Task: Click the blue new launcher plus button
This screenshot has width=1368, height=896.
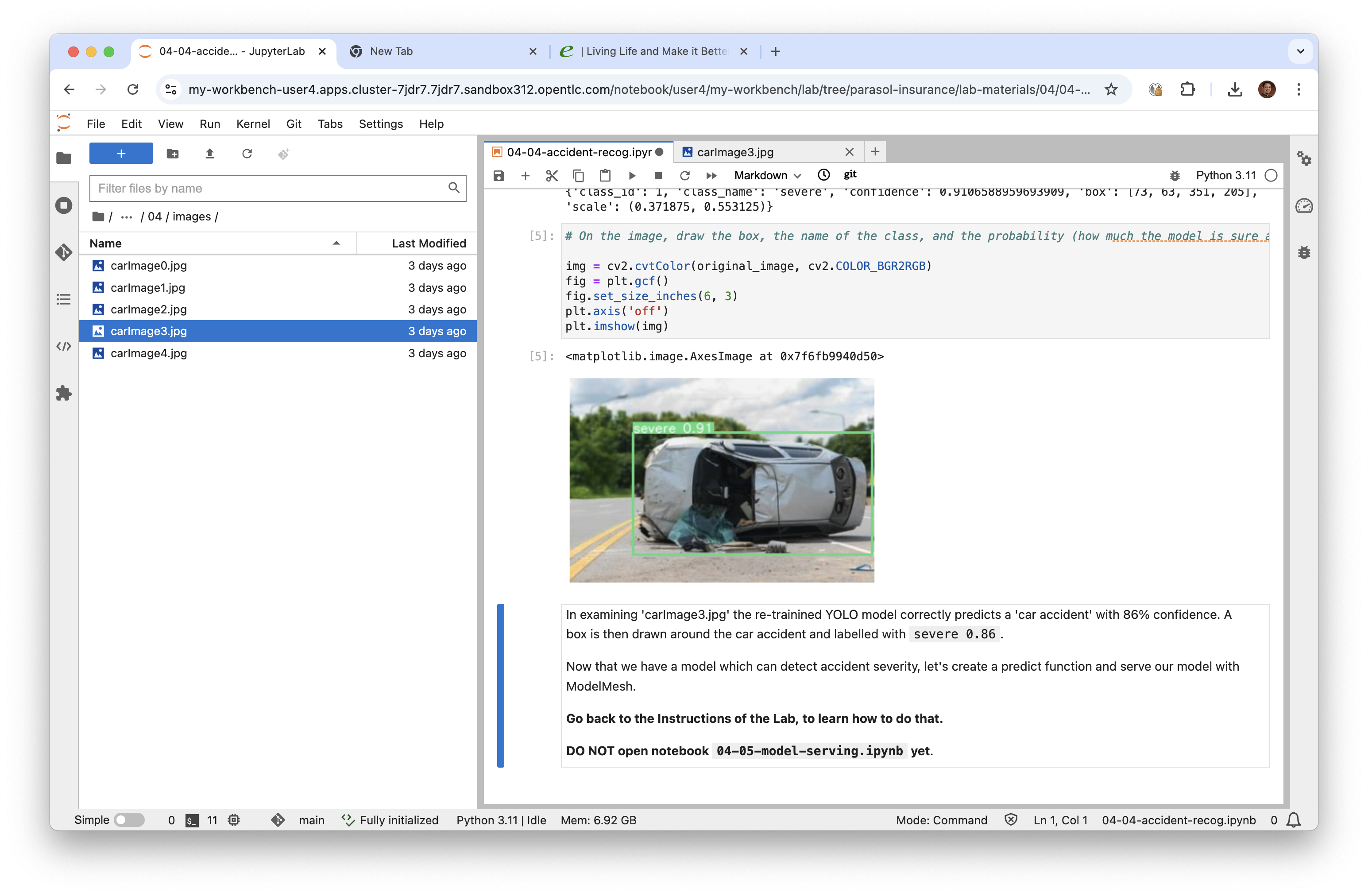Action: click(121, 154)
